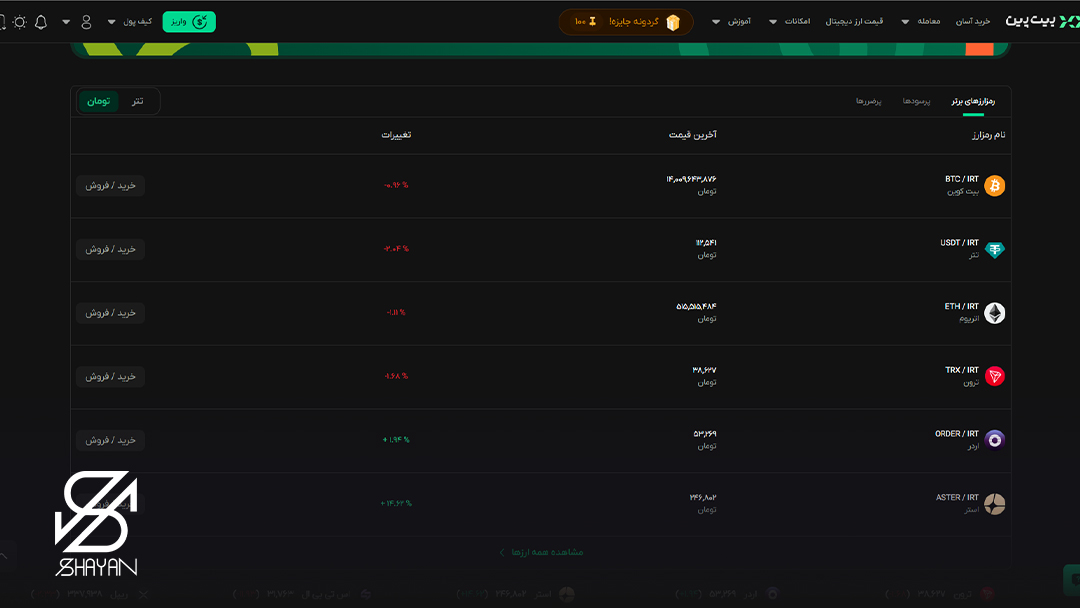Select the ASTER coin icon
1080x608 pixels.
click(x=994, y=503)
